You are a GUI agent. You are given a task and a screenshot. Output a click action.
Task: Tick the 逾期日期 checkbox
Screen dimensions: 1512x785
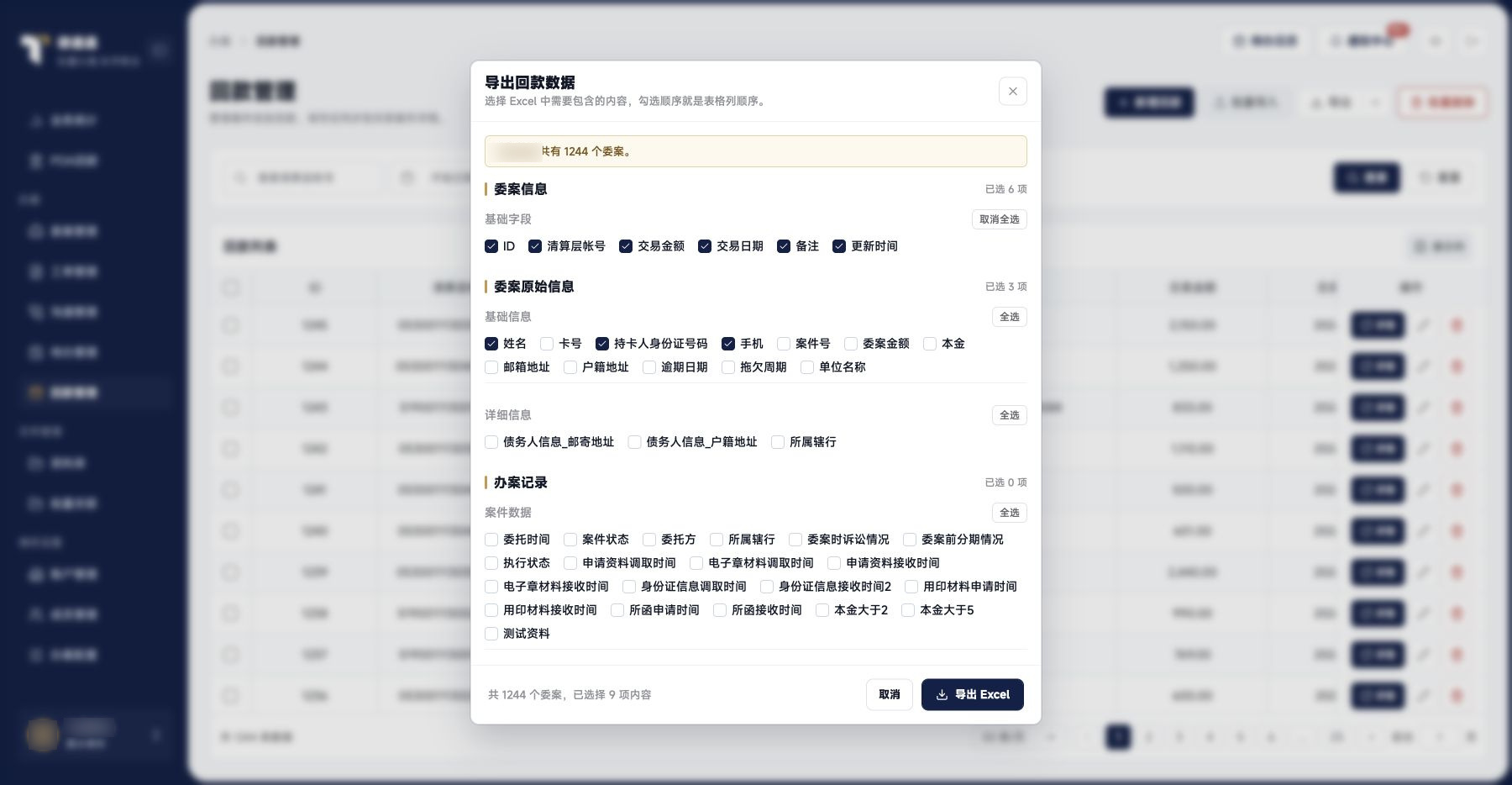coord(649,367)
